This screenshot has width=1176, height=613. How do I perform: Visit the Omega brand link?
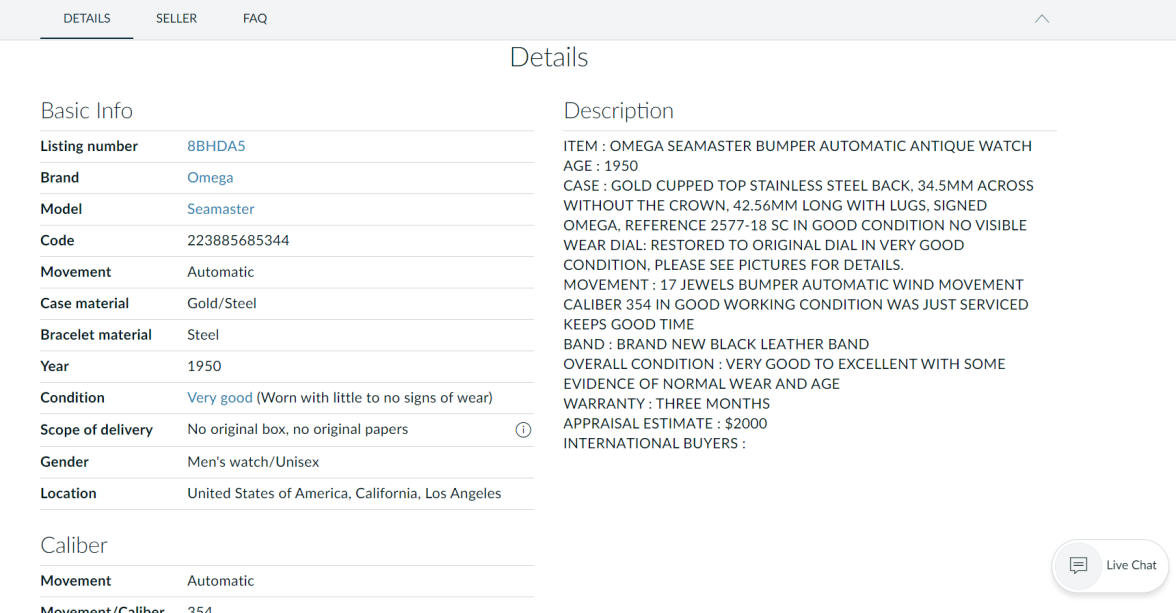point(210,177)
